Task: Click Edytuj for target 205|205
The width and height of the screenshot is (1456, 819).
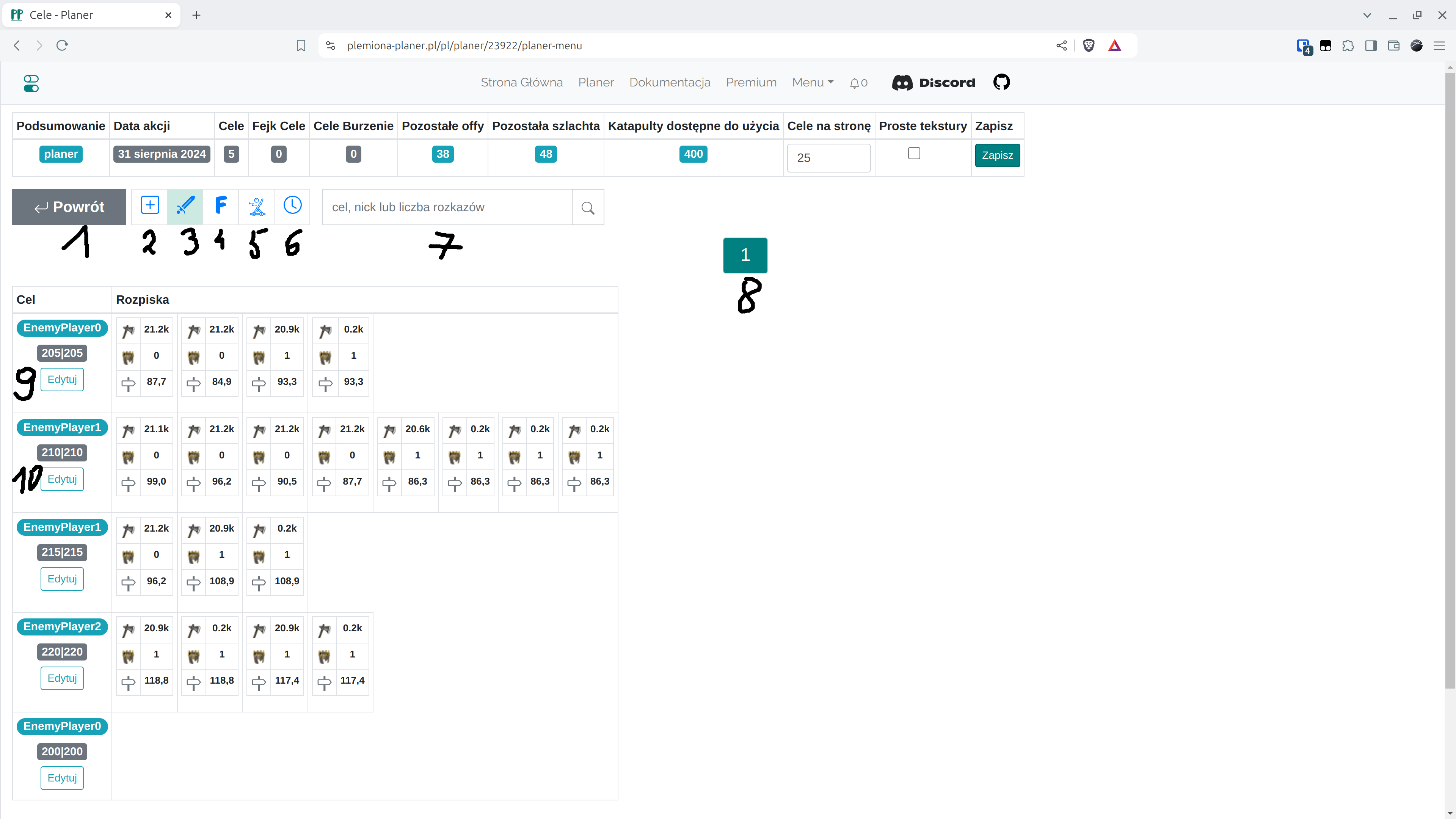Action: pos(62,379)
